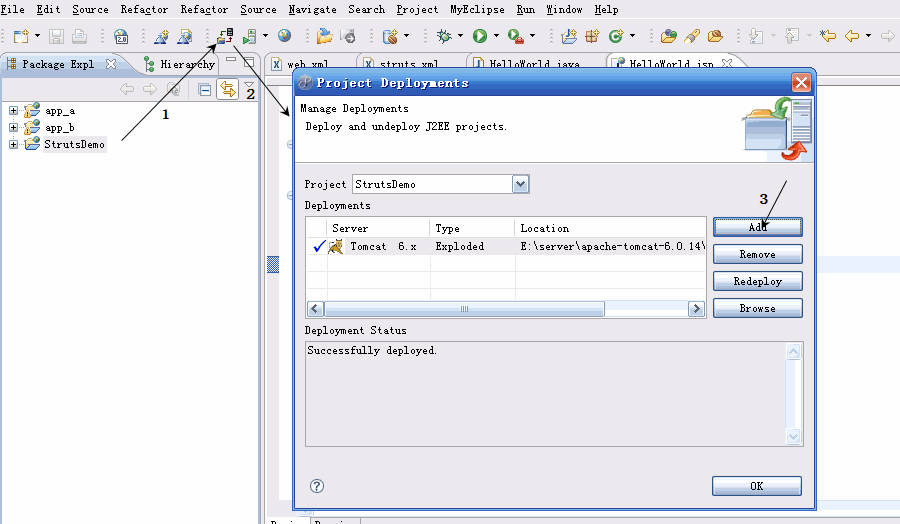Expand the app_b project node
This screenshot has height=524, width=900.
(x=13, y=127)
